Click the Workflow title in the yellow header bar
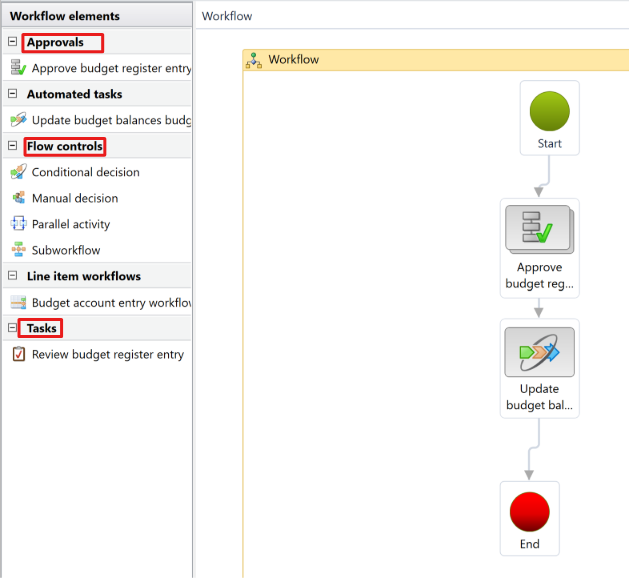This screenshot has width=629, height=578. coord(294,59)
